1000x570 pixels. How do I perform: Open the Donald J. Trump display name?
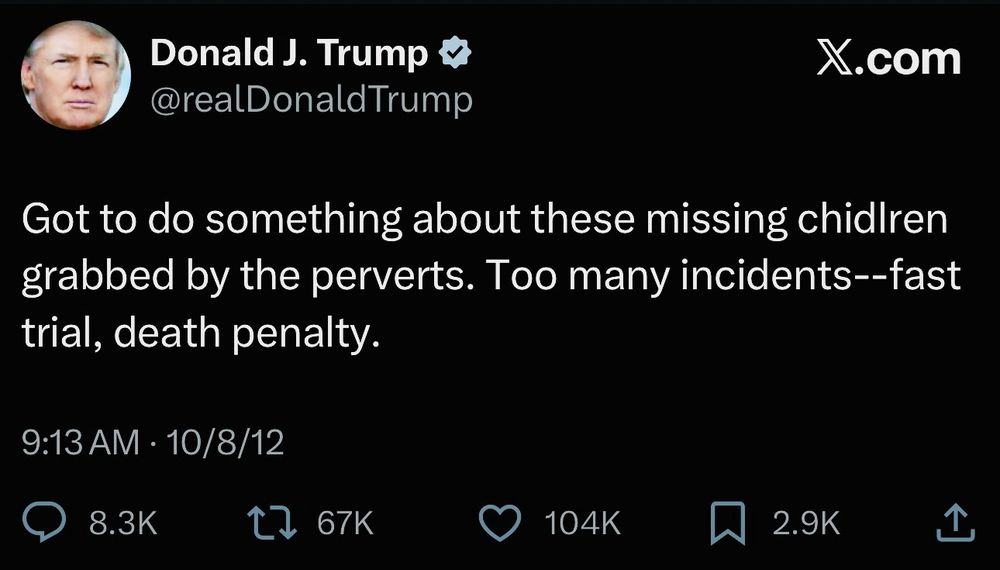point(289,53)
